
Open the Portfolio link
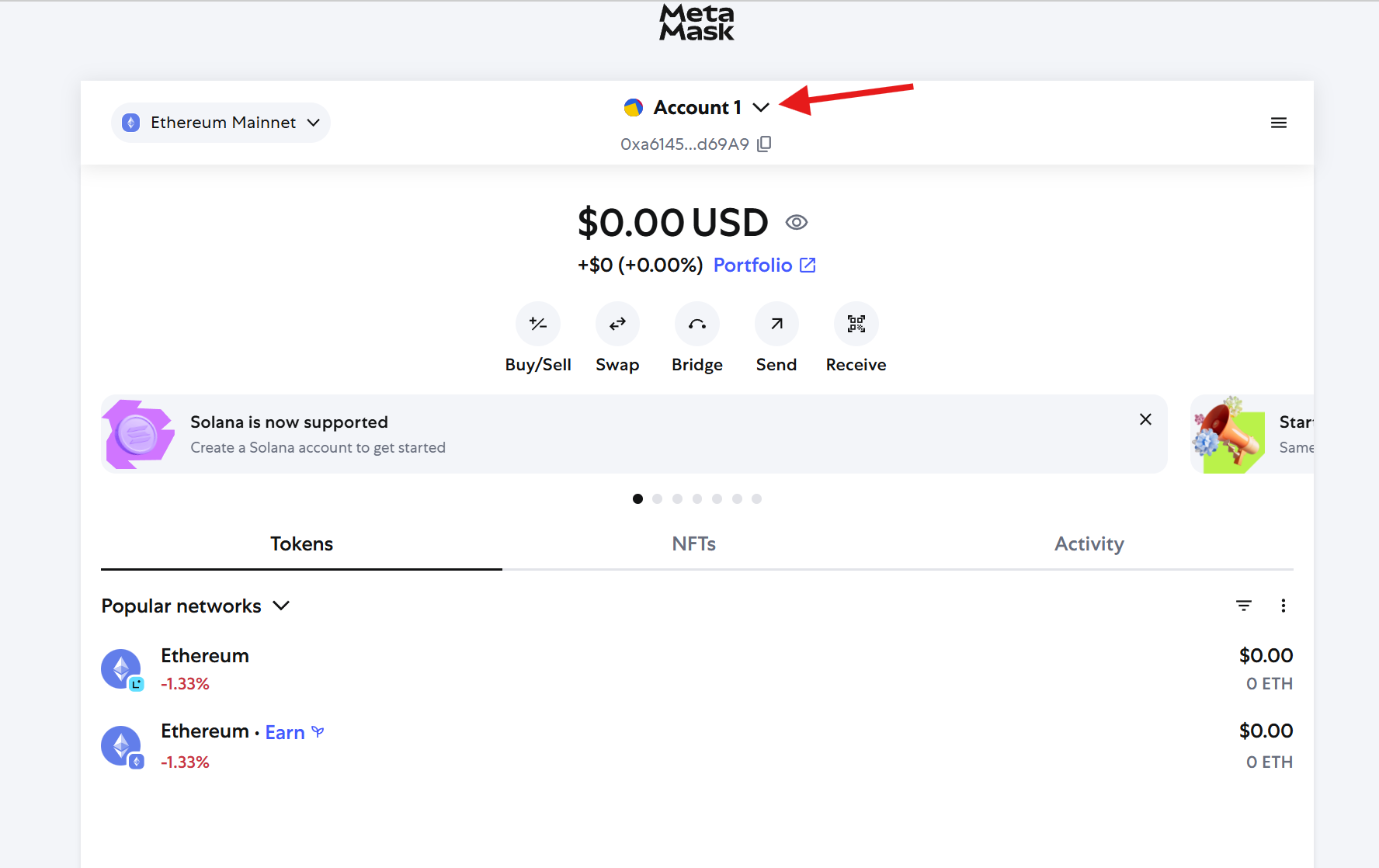click(x=765, y=266)
